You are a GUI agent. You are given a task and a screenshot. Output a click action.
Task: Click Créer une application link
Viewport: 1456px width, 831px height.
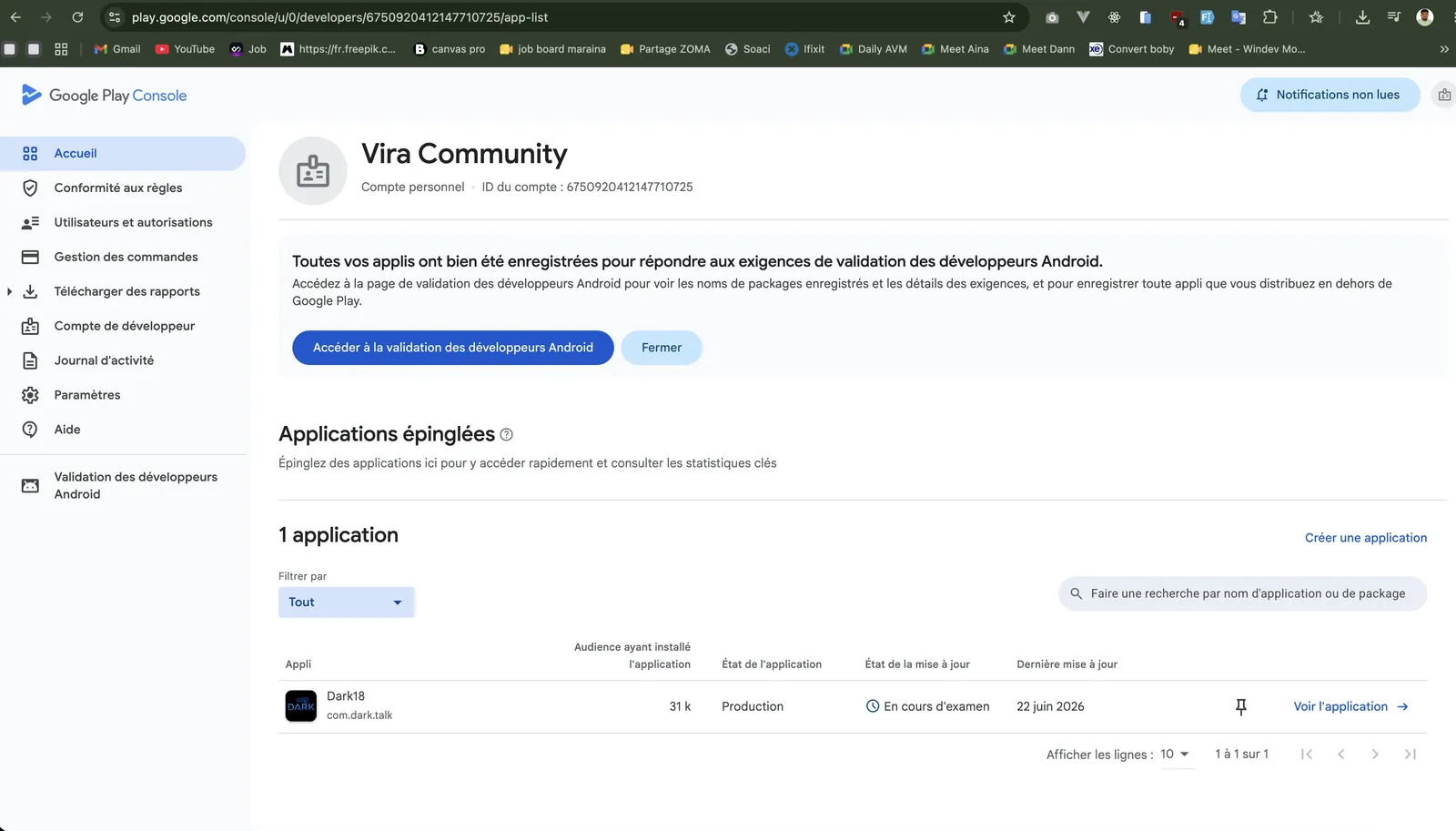click(x=1366, y=538)
